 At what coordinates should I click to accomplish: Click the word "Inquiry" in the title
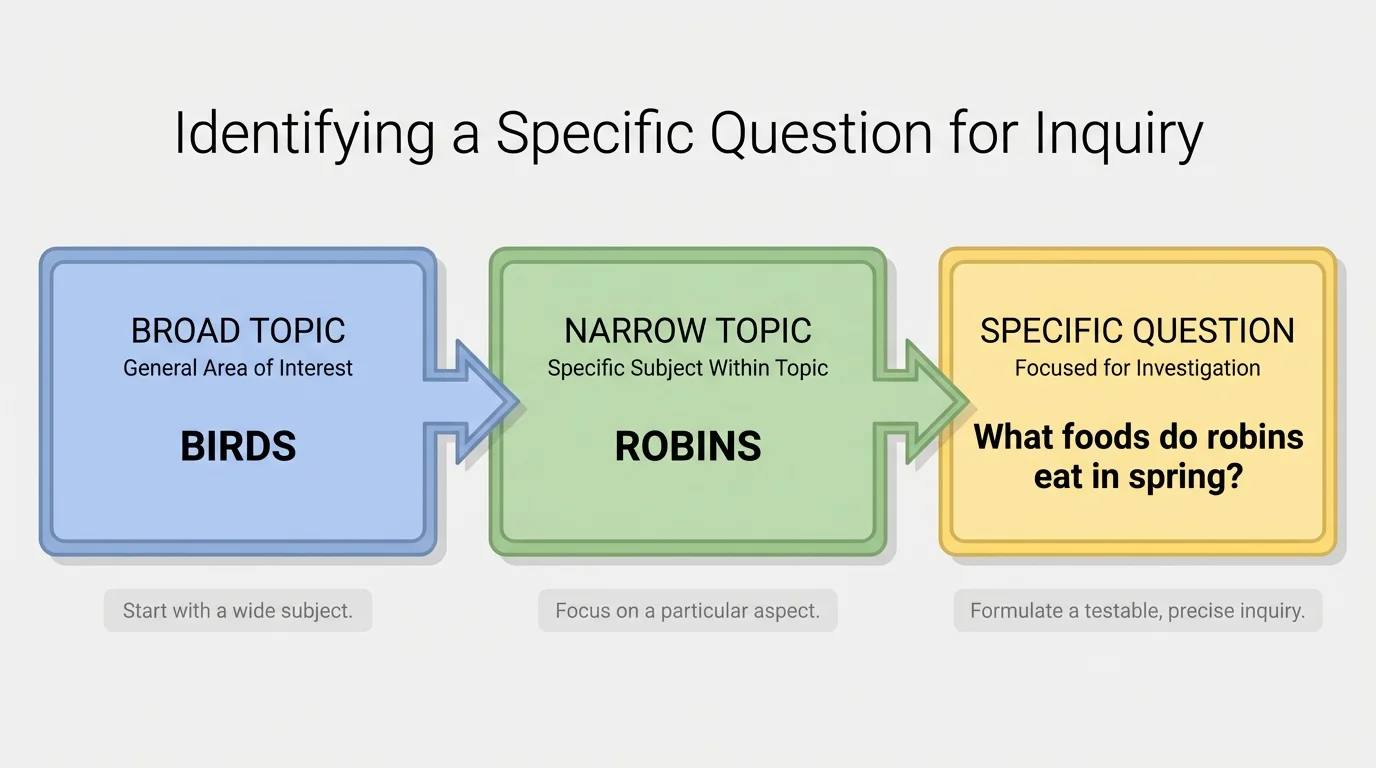pyautogui.click(x=1118, y=133)
